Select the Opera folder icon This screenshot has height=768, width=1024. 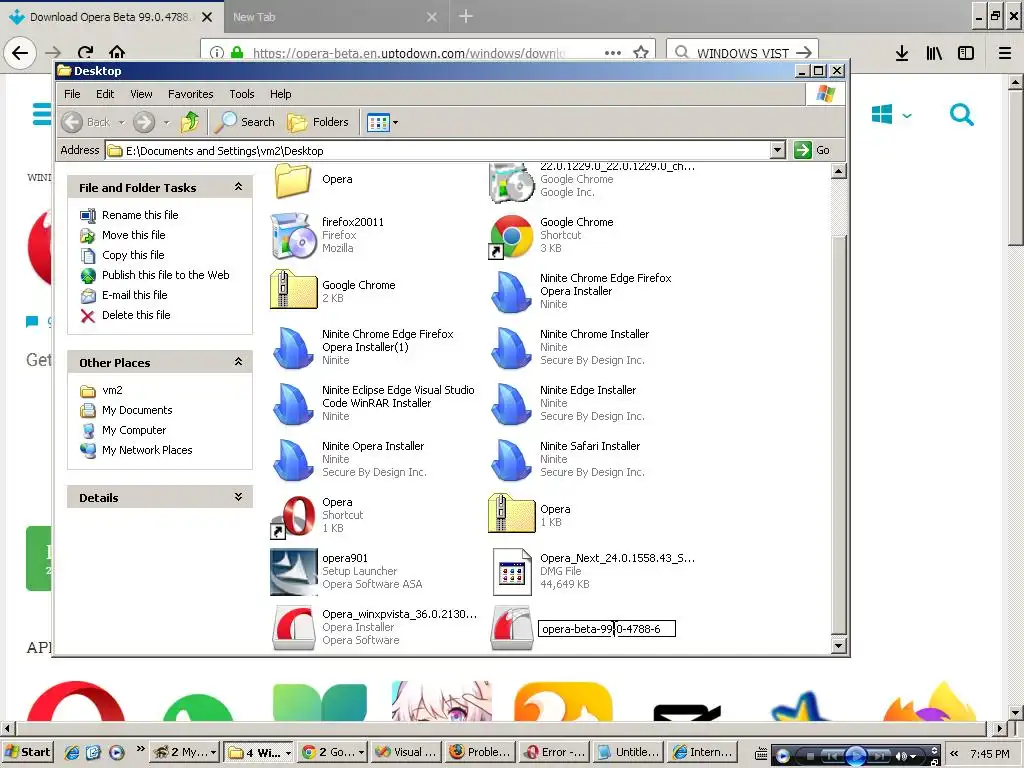[293, 180]
